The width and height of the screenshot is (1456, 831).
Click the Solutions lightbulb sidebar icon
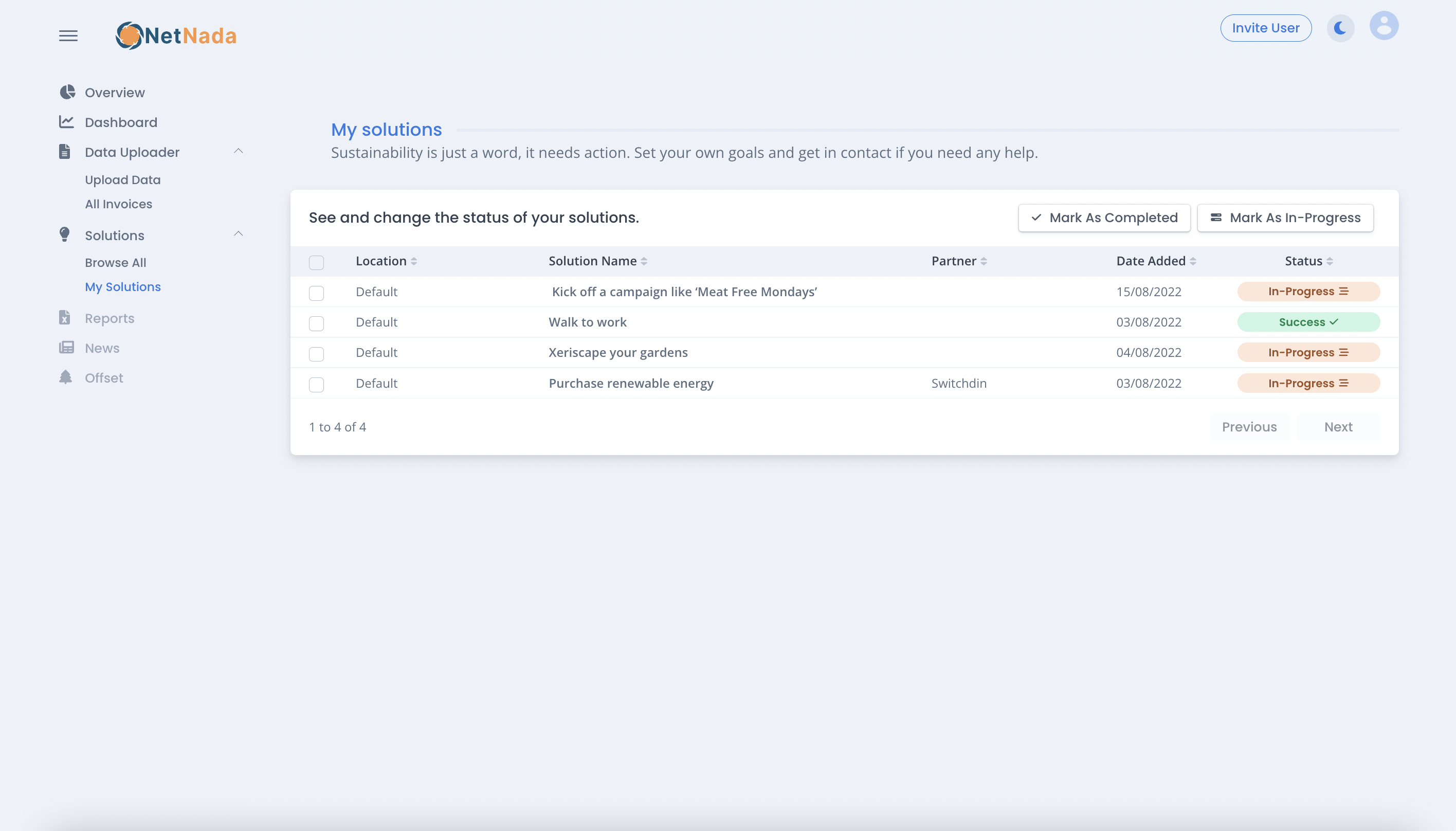coord(66,235)
